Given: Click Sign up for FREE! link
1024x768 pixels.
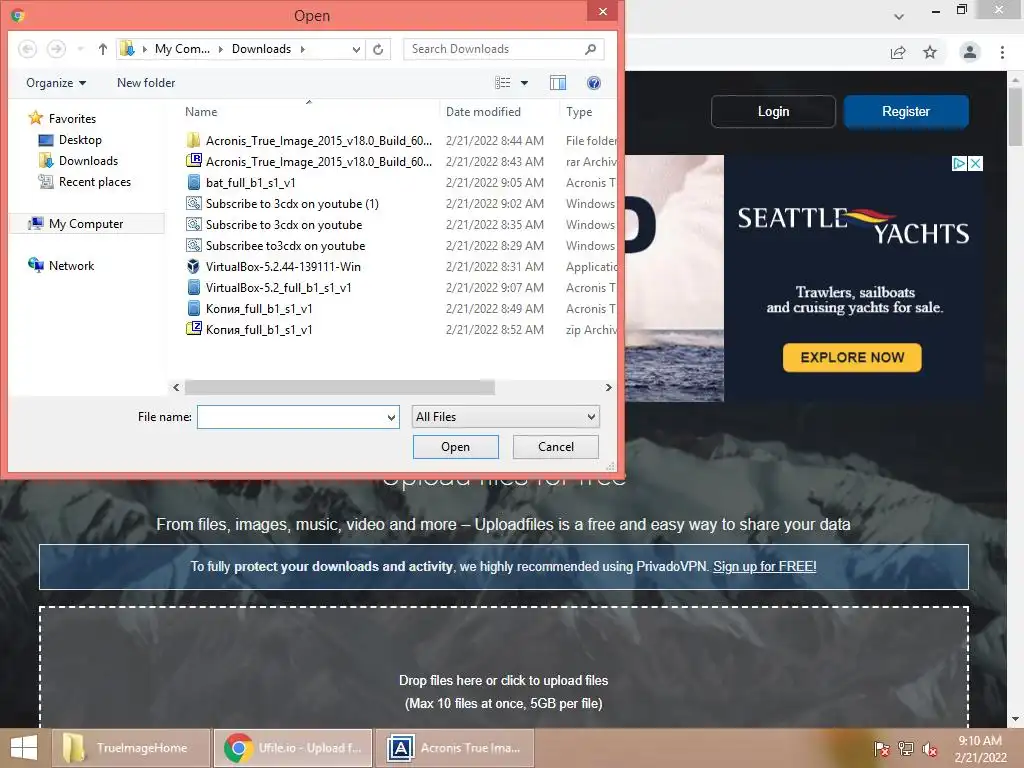Looking at the screenshot, I should (765, 566).
